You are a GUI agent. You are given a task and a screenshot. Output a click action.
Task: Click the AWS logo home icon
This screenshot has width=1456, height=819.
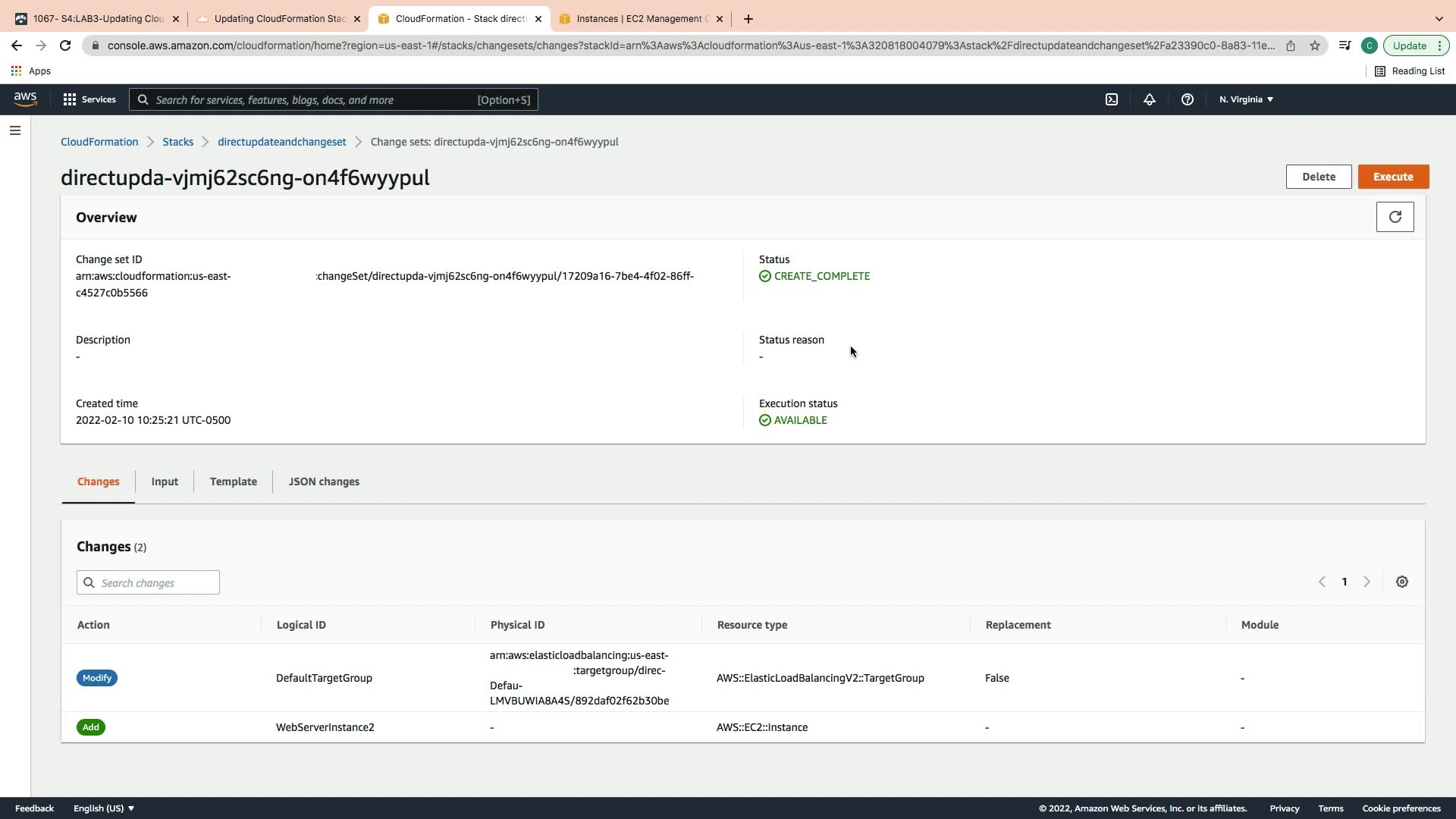[25, 99]
